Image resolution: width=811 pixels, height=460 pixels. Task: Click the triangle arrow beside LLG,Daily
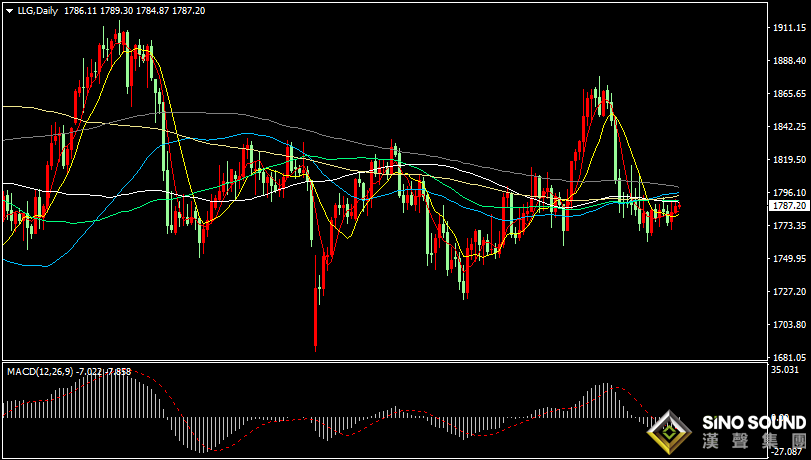coord(8,10)
